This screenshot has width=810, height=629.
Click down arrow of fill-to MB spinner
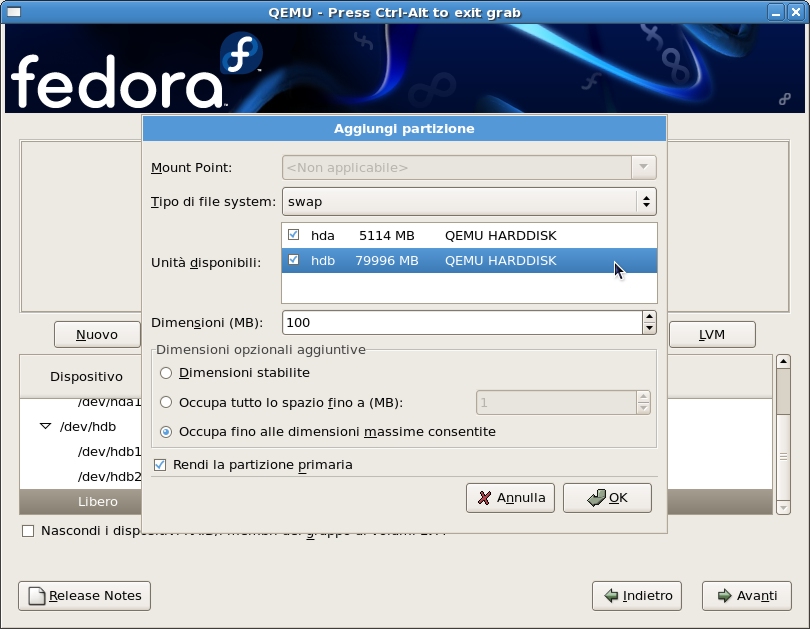pos(643,408)
